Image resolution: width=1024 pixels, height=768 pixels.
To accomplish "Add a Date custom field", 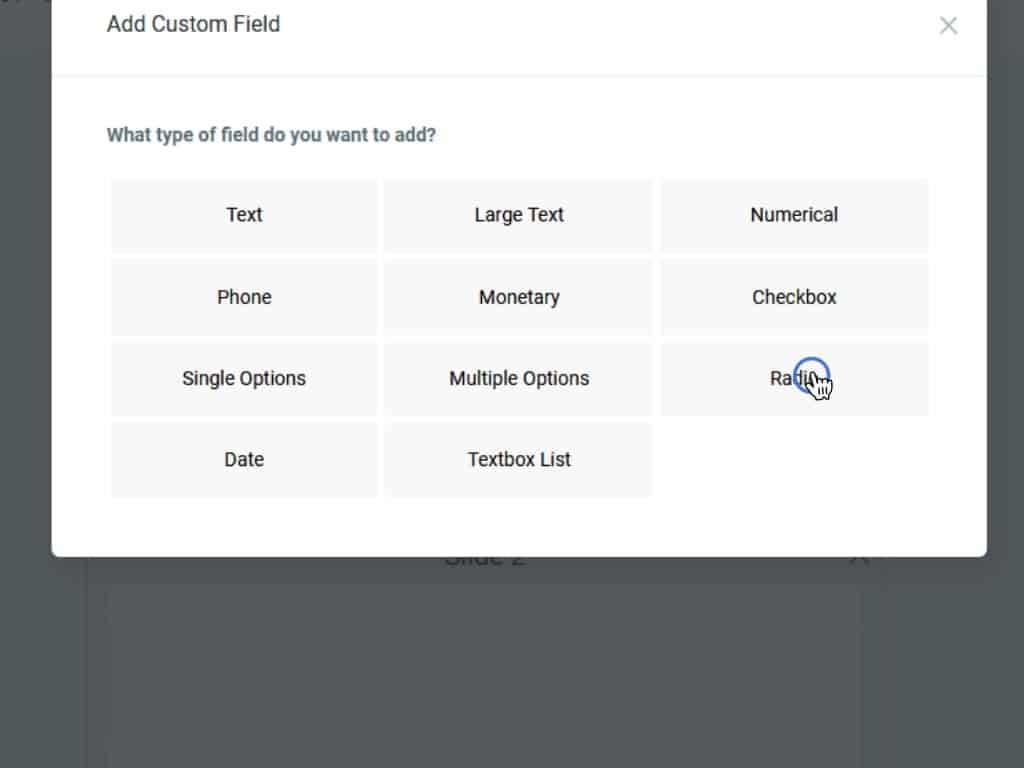I will (244, 460).
